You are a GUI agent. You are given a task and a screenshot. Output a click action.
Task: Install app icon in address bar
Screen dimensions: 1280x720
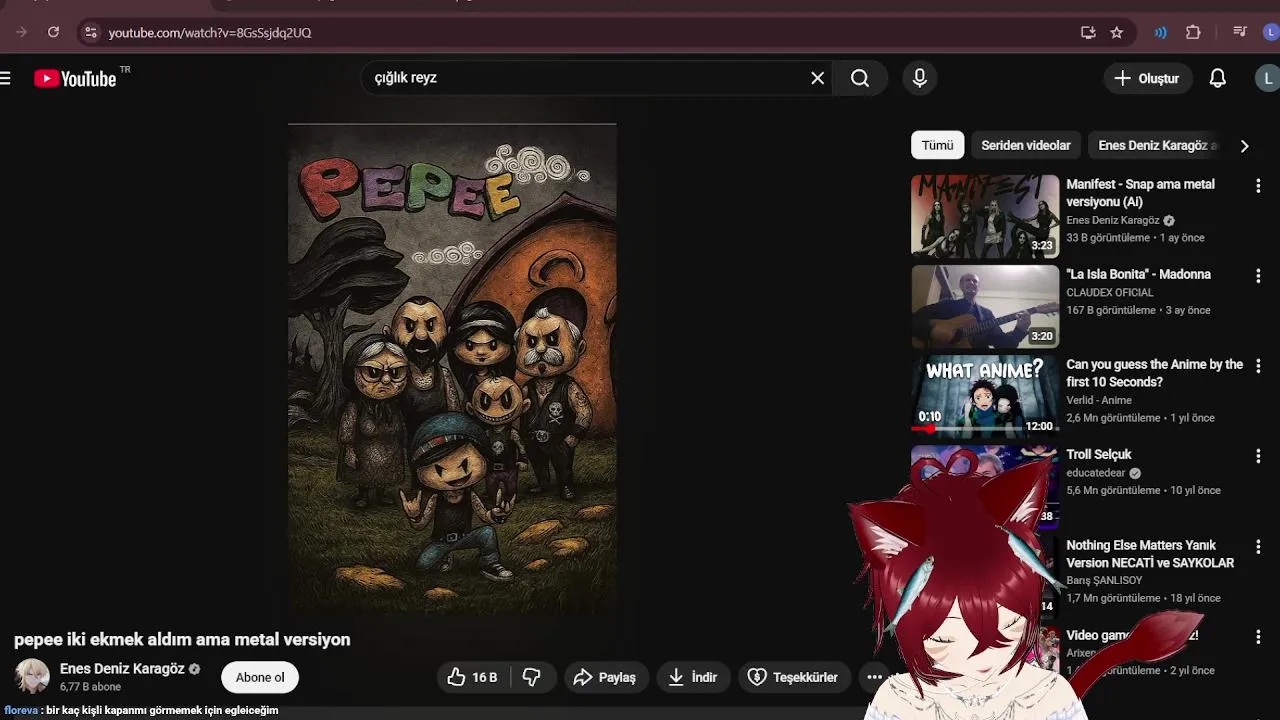[x=1088, y=32]
